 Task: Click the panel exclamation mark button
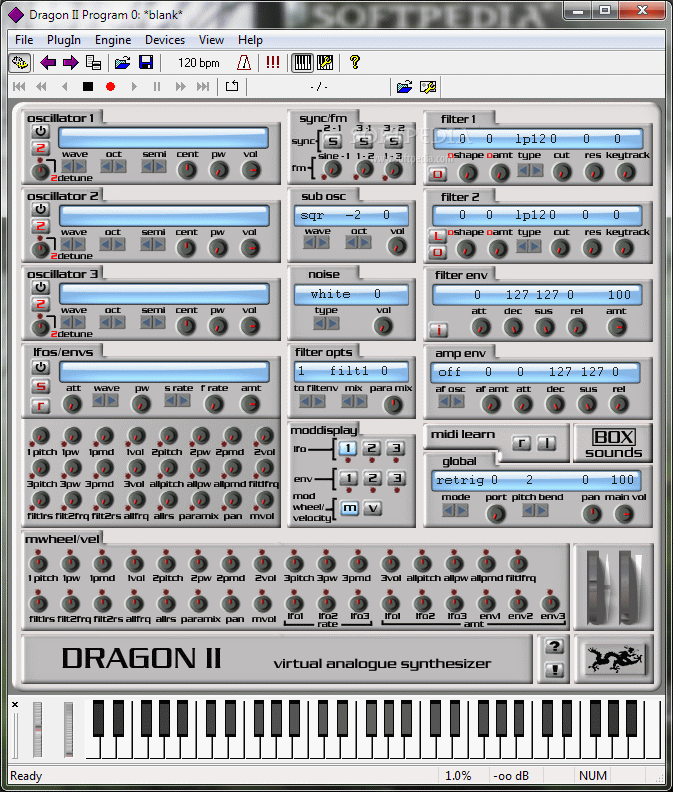click(x=554, y=670)
